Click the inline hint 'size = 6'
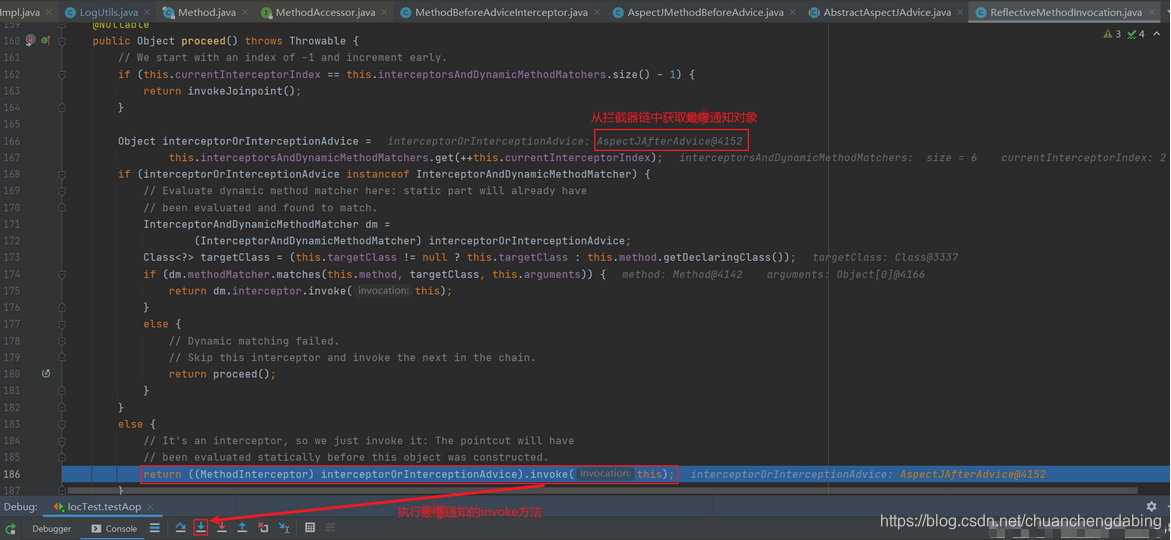This screenshot has height=540, width=1171. [x=950, y=158]
